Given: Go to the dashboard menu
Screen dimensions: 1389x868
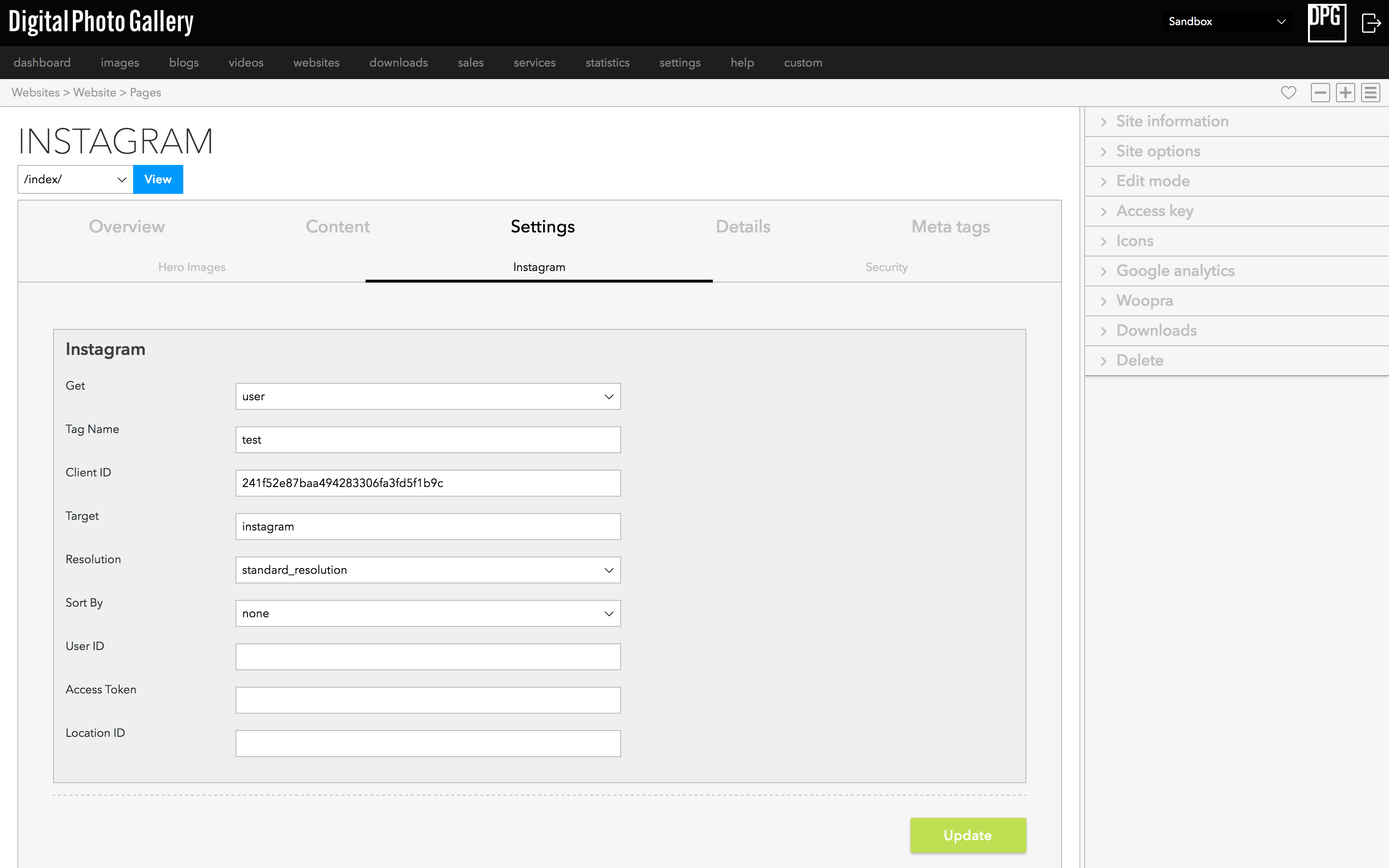Looking at the screenshot, I should click(42, 63).
